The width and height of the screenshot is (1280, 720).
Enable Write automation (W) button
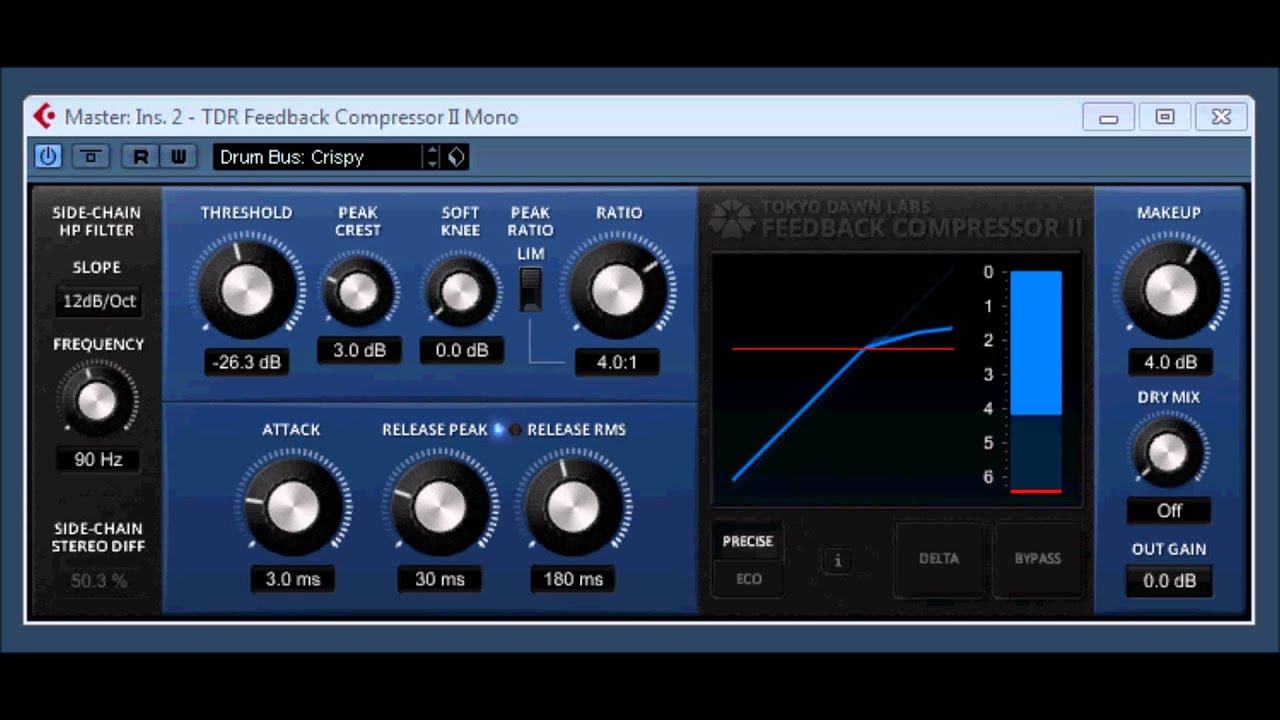pyautogui.click(x=178, y=156)
